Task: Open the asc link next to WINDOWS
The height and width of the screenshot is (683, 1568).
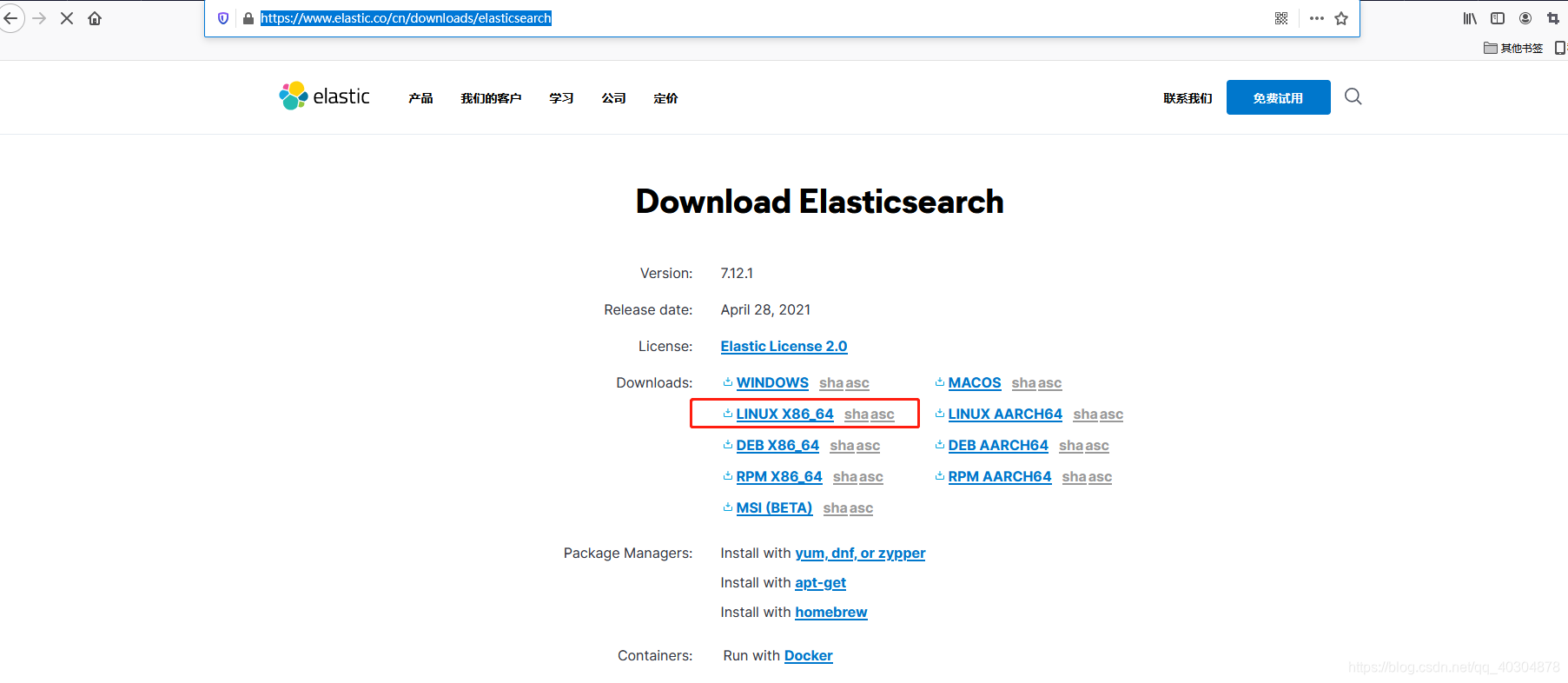Action: coord(857,383)
